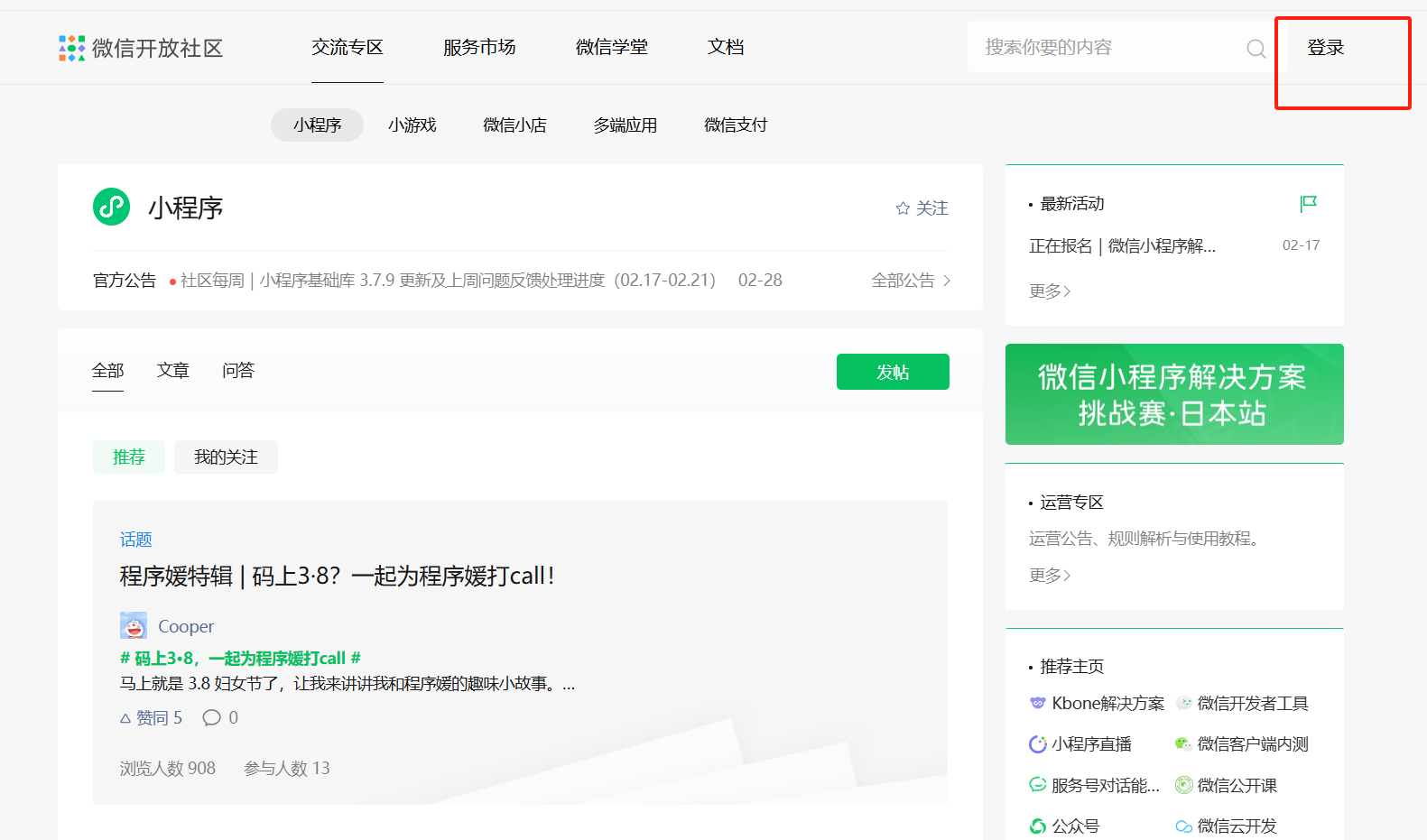Select the 多端应用 category
The image size is (1427, 840).
(625, 125)
